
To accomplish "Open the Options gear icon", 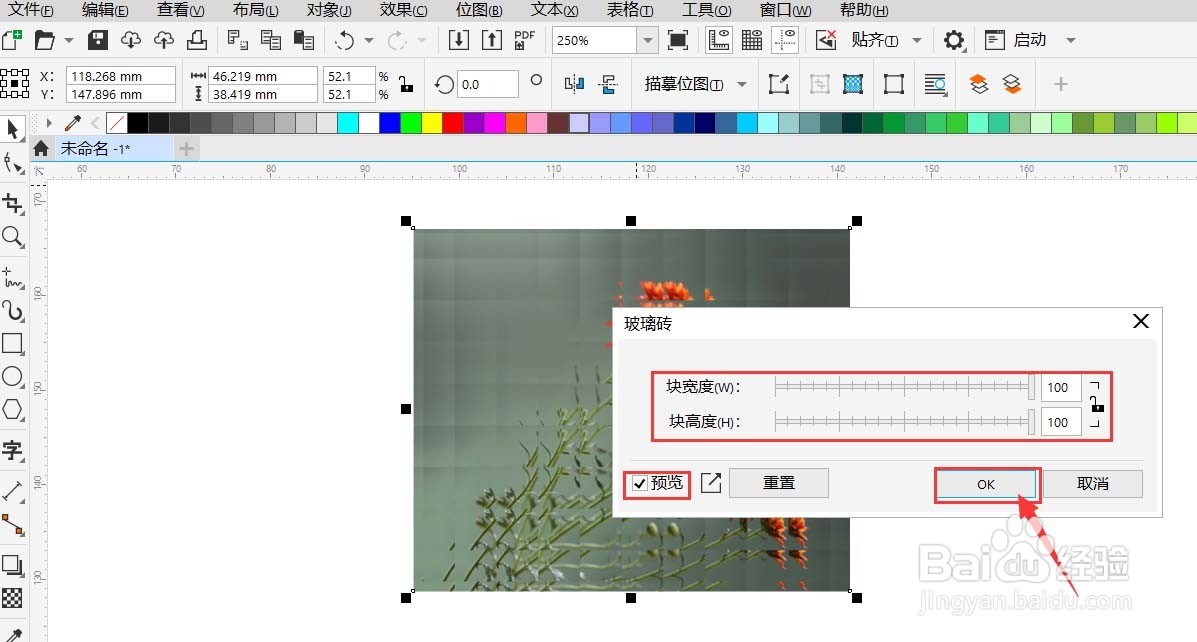I will coord(954,40).
